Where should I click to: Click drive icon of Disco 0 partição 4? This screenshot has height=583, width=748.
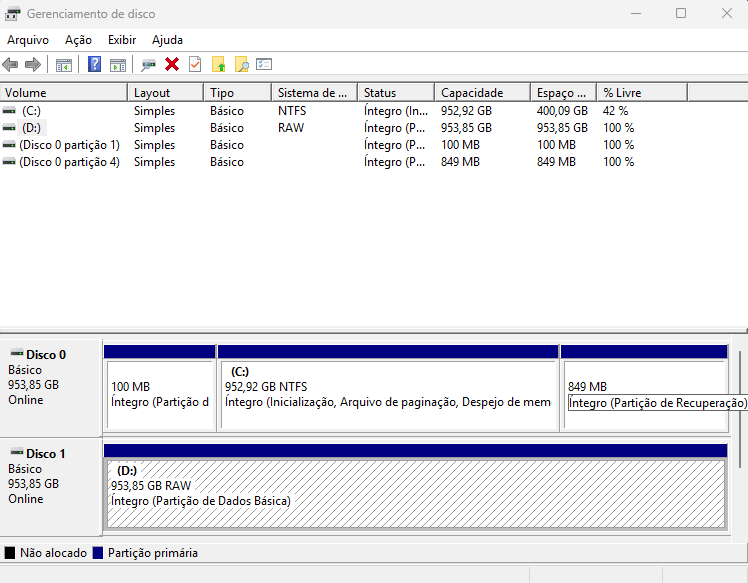(9, 162)
